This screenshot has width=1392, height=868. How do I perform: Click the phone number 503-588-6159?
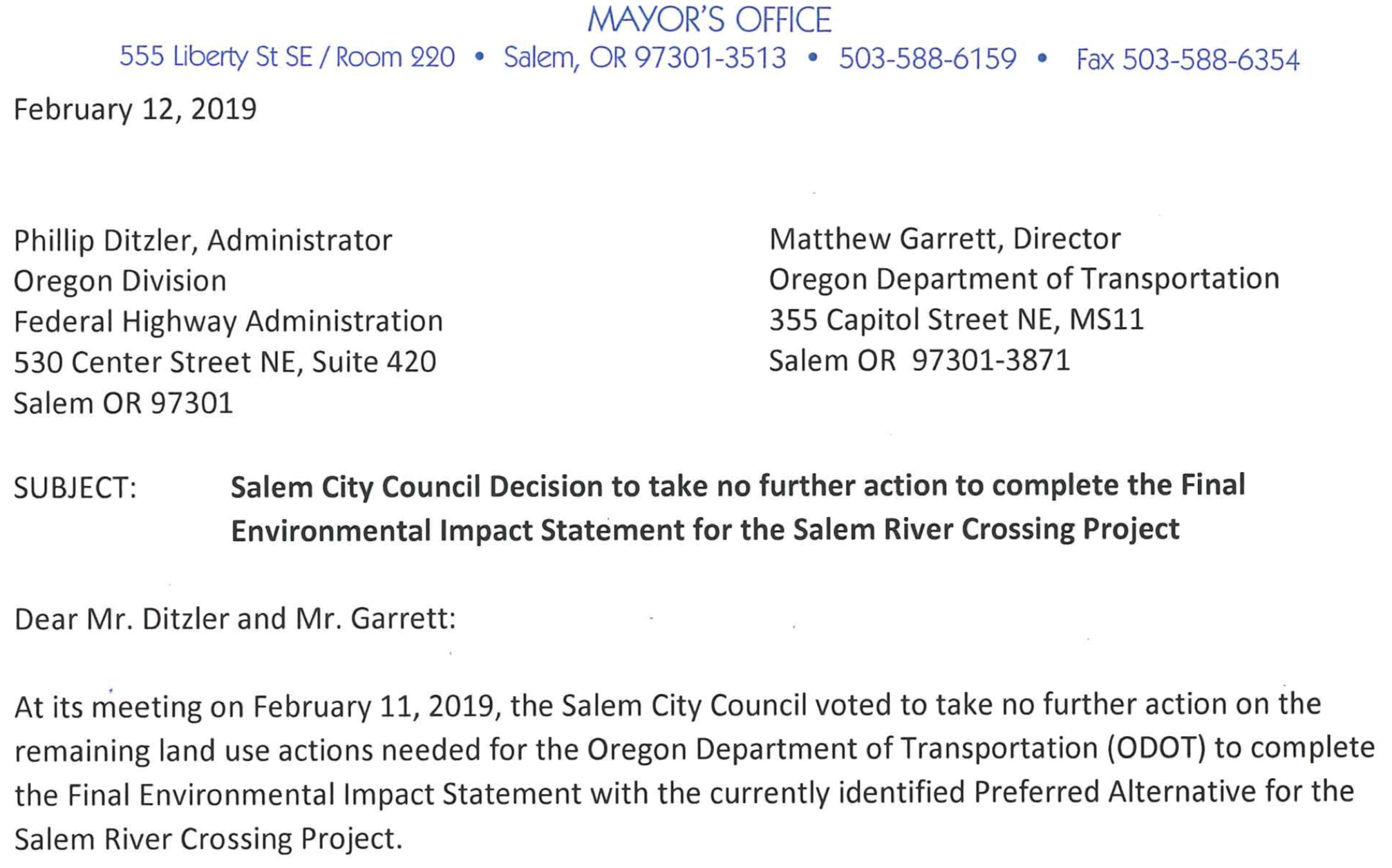(927, 59)
